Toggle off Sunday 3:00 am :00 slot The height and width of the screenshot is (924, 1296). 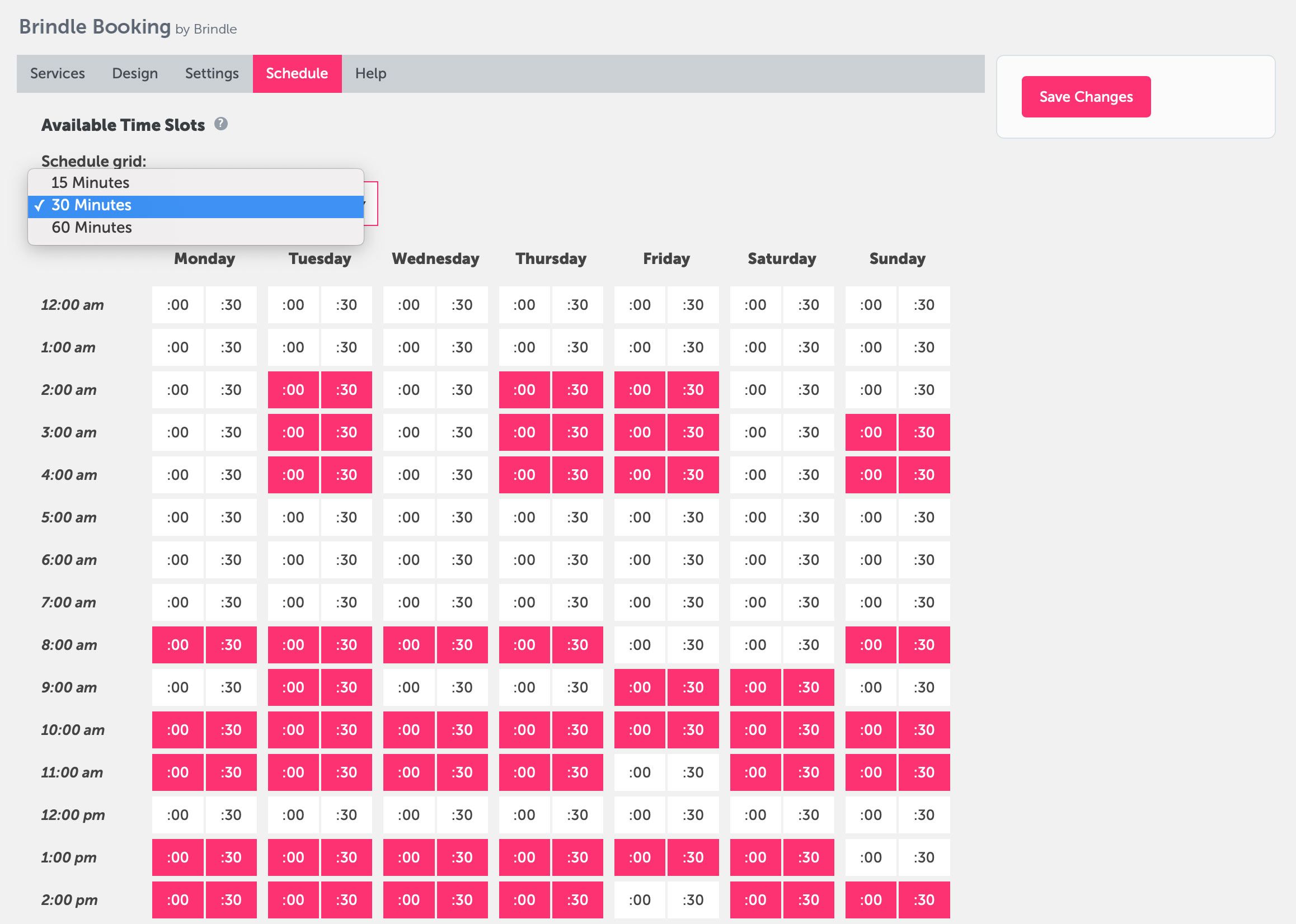pyautogui.click(x=870, y=432)
